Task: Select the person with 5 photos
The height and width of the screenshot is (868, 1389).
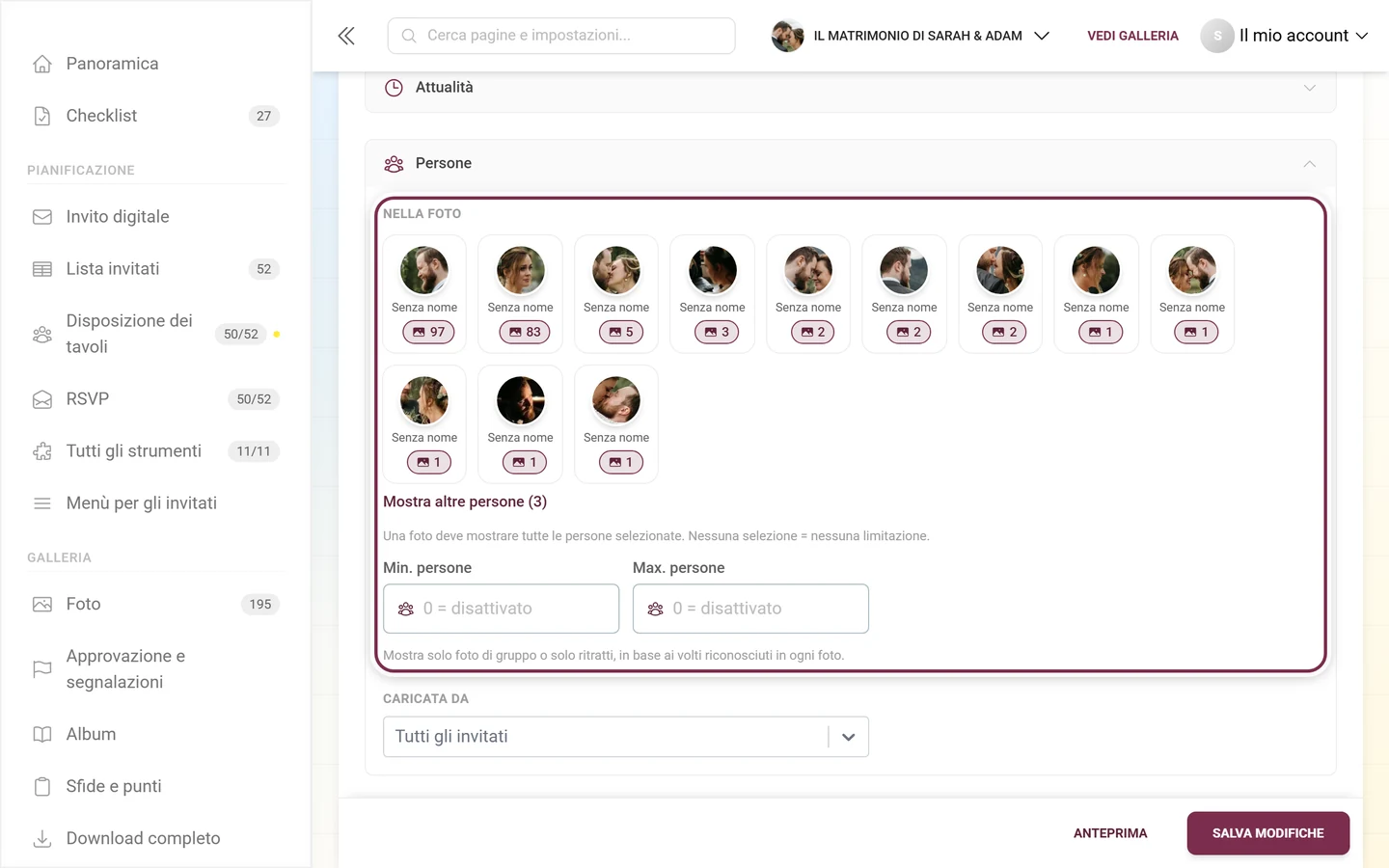Action: pyautogui.click(x=616, y=294)
